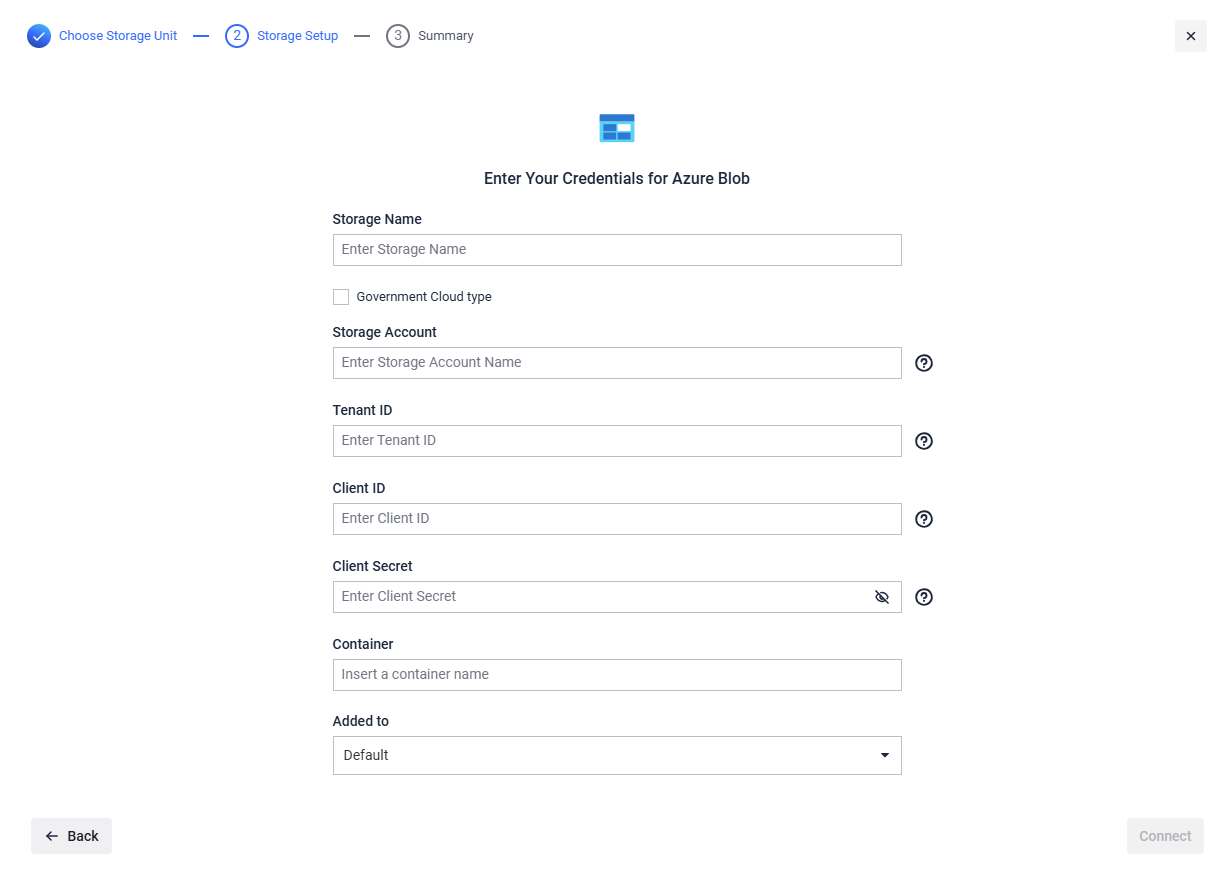Jump to the Summary step
Image resolution: width=1232 pixels, height=881 pixels.
point(446,36)
